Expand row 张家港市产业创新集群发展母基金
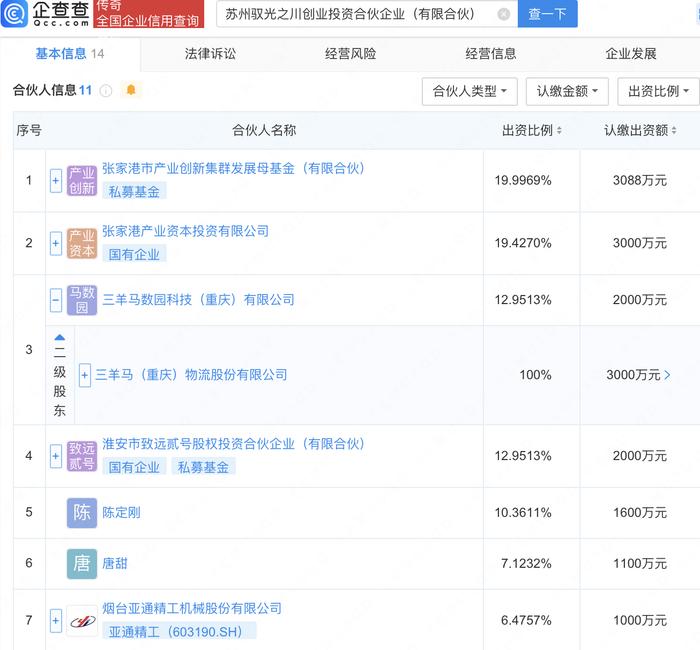700x650 pixels. tap(56, 181)
